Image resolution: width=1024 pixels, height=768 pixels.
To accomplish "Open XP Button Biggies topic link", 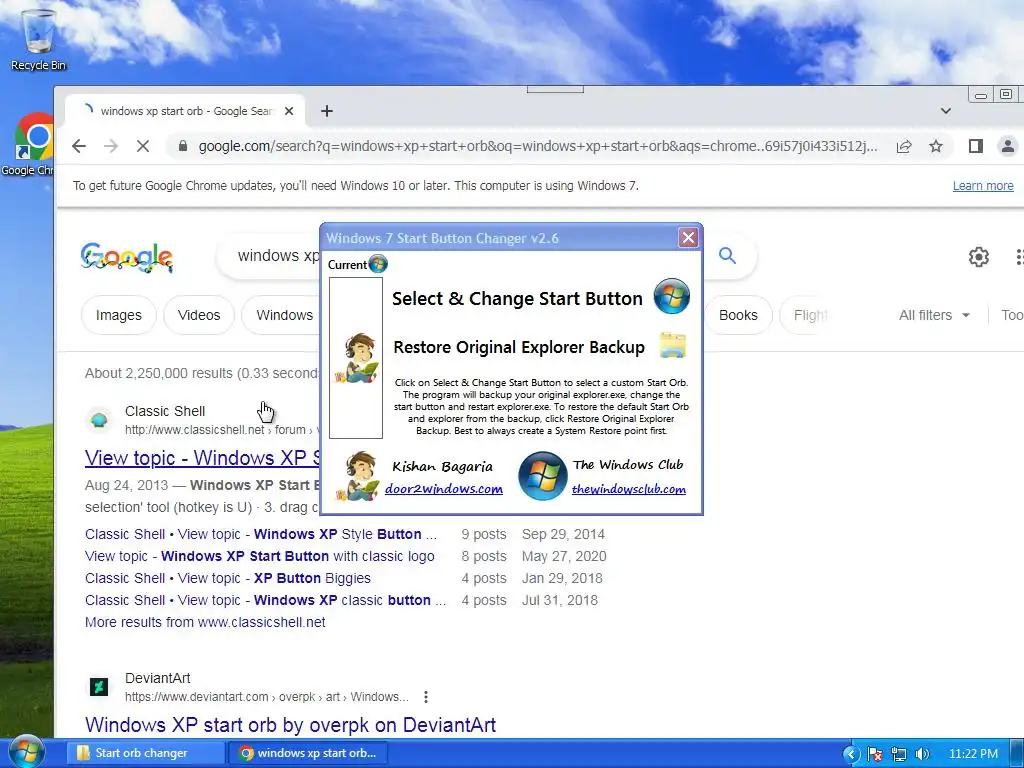I will pos(227,579).
